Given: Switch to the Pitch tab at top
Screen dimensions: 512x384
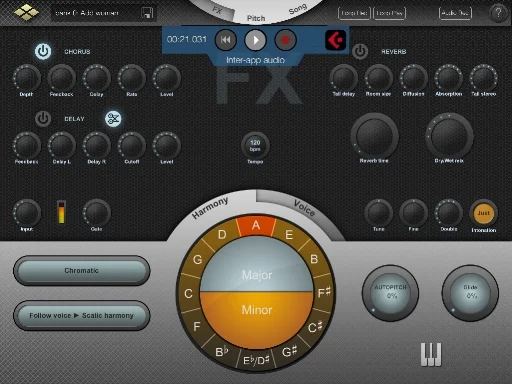Looking at the screenshot, I should tap(256, 18).
